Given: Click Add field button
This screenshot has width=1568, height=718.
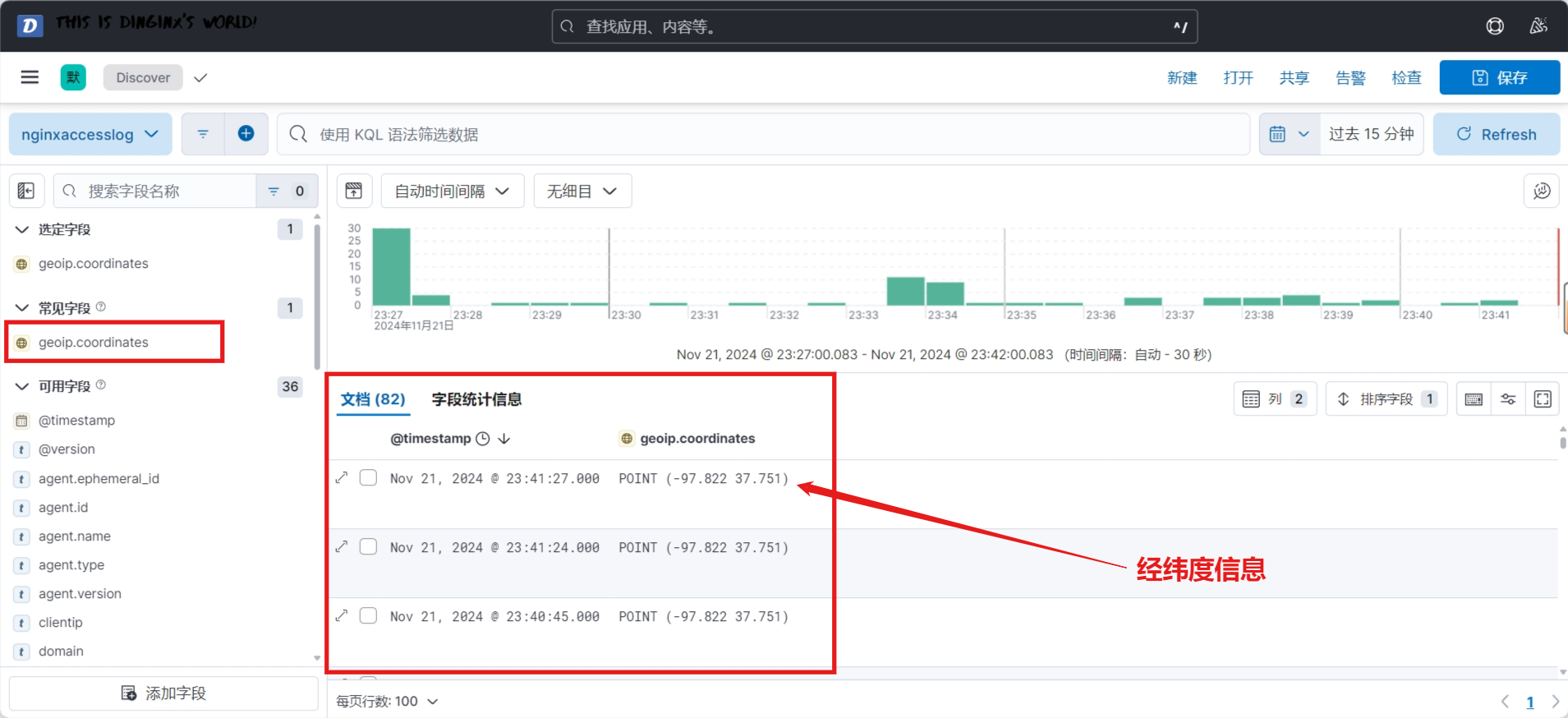Looking at the screenshot, I should (163, 693).
